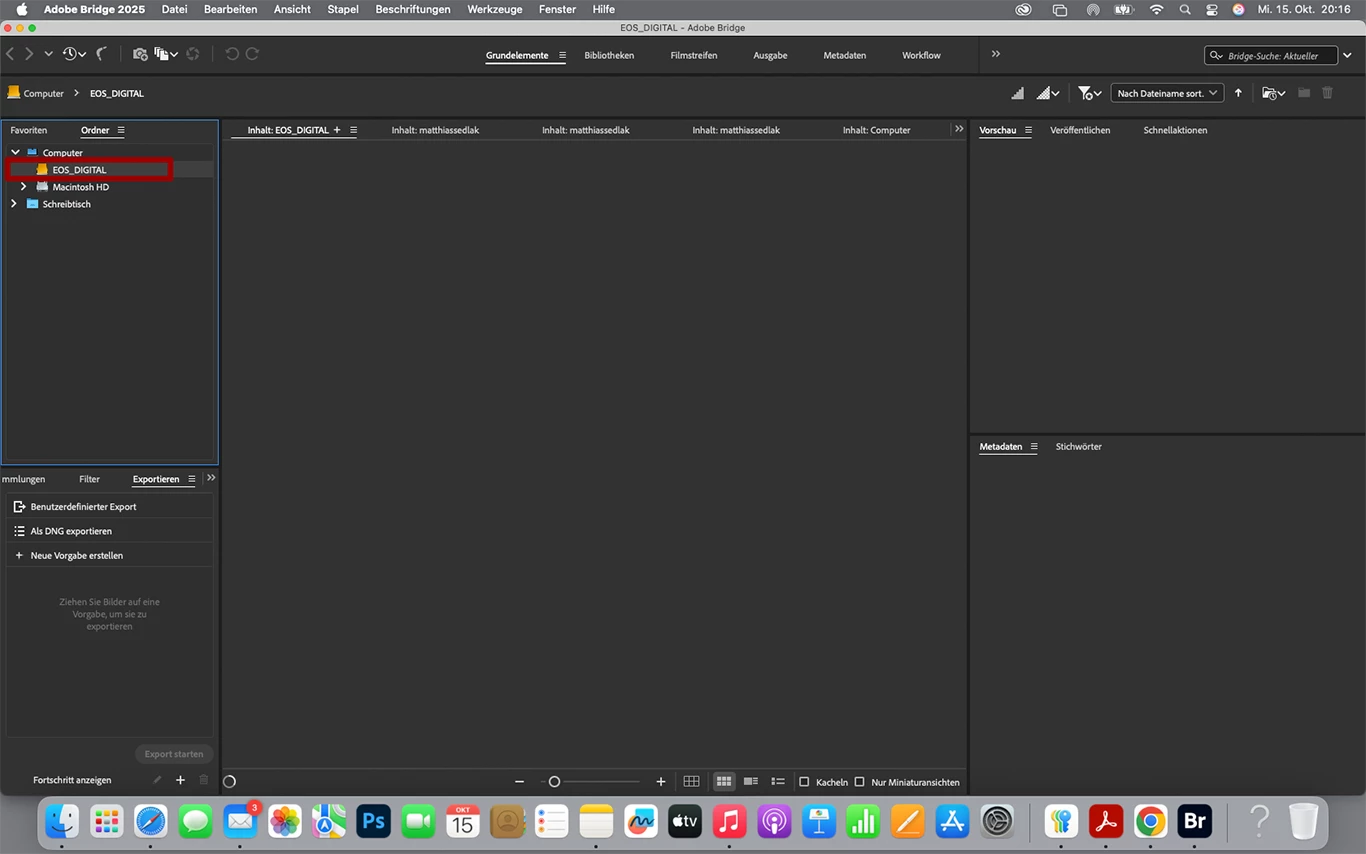Click Computer in the path breadcrumb

(43, 93)
